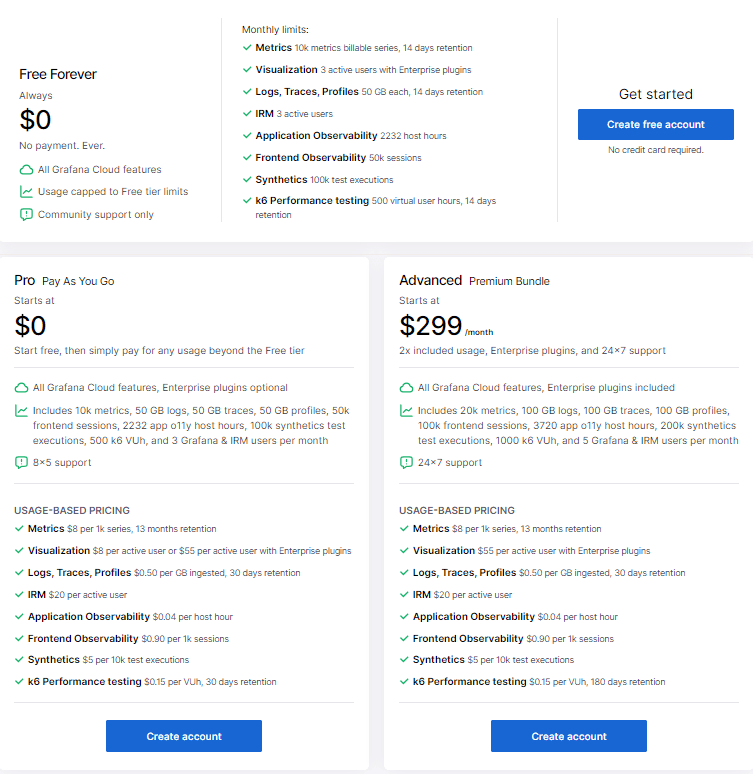Select the Pro Pay As You Go heading
Image resolution: width=753 pixels, height=774 pixels.
coord(64,281)
